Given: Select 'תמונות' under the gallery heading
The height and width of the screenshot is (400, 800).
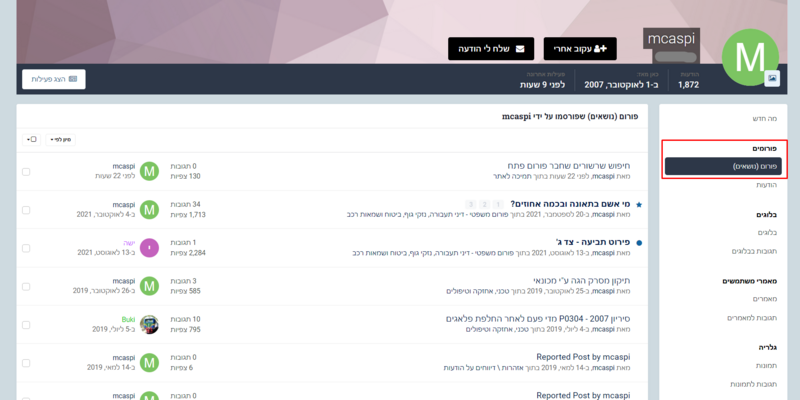Looking at the screenshot, I should (x=766, y=366).
